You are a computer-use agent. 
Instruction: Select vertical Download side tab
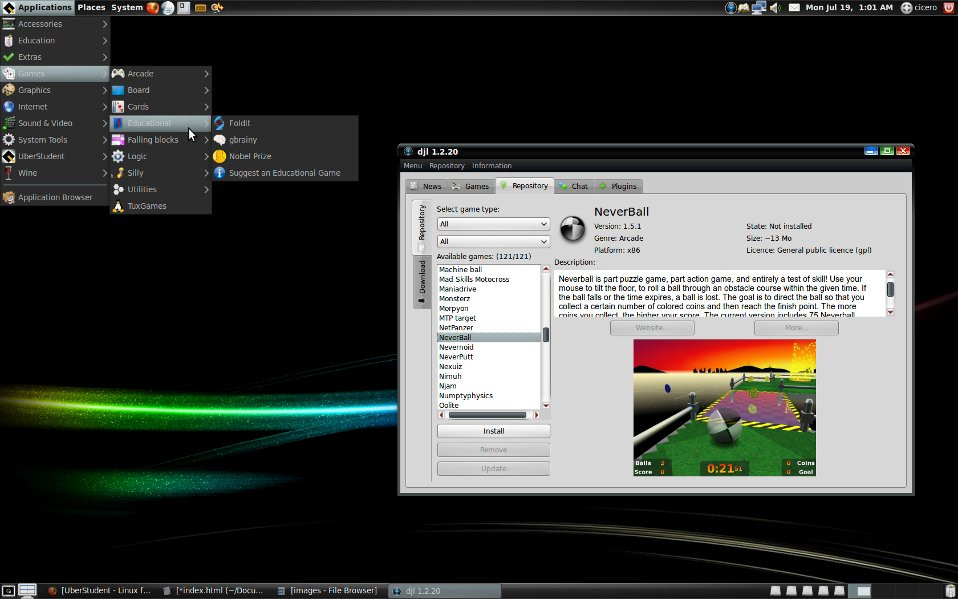click(422, 282)
